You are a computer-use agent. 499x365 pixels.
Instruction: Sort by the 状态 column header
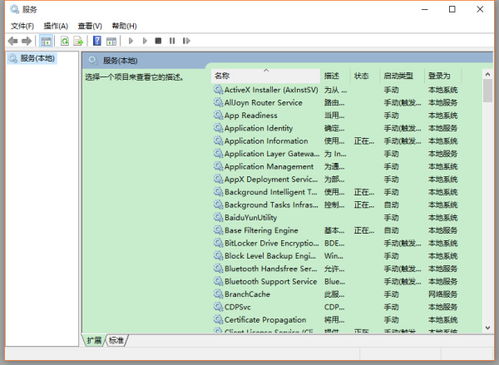pos(364,76)
